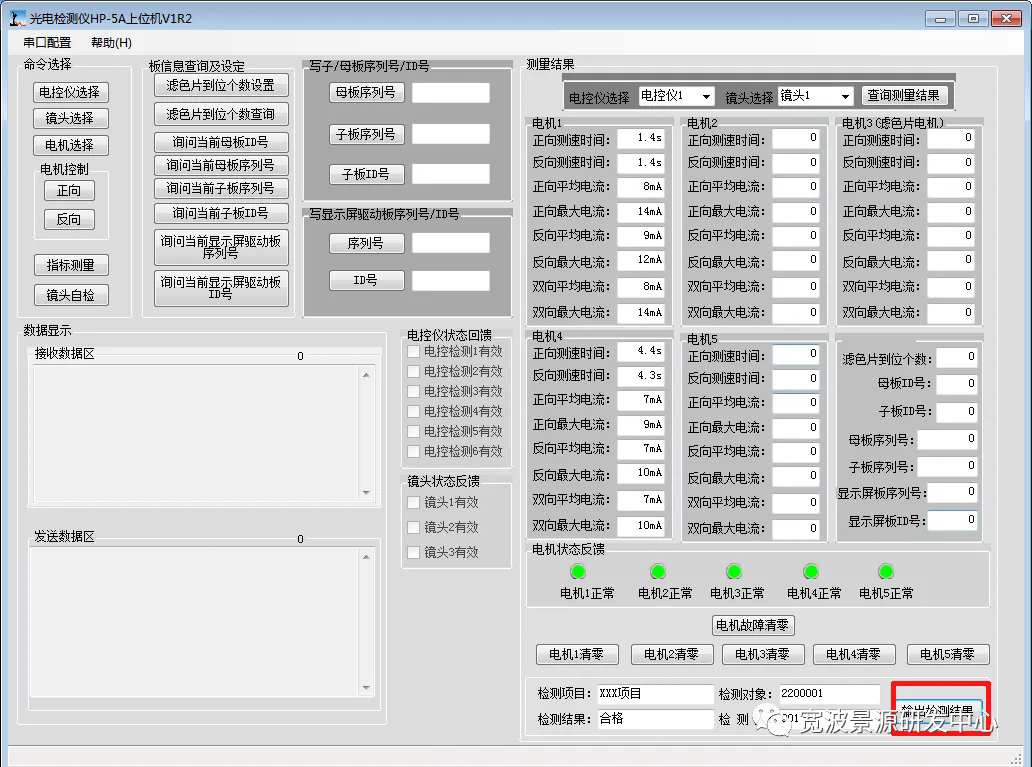Click the 指标测量 button
This screenshot has width=1032, height=767.
[x=71, y=265]
